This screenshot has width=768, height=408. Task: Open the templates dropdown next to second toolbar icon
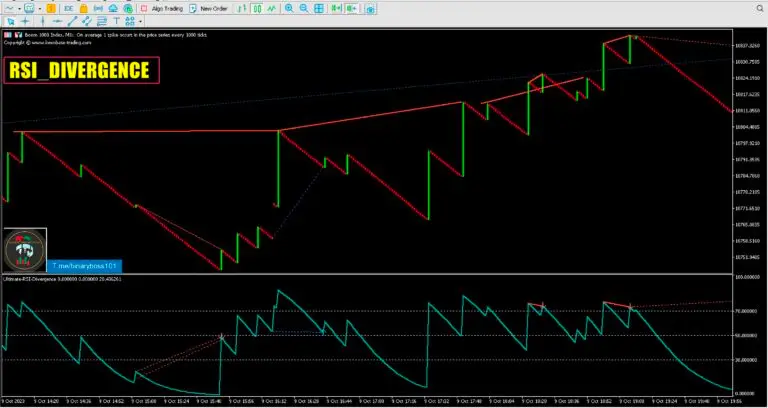coord(39,8)
